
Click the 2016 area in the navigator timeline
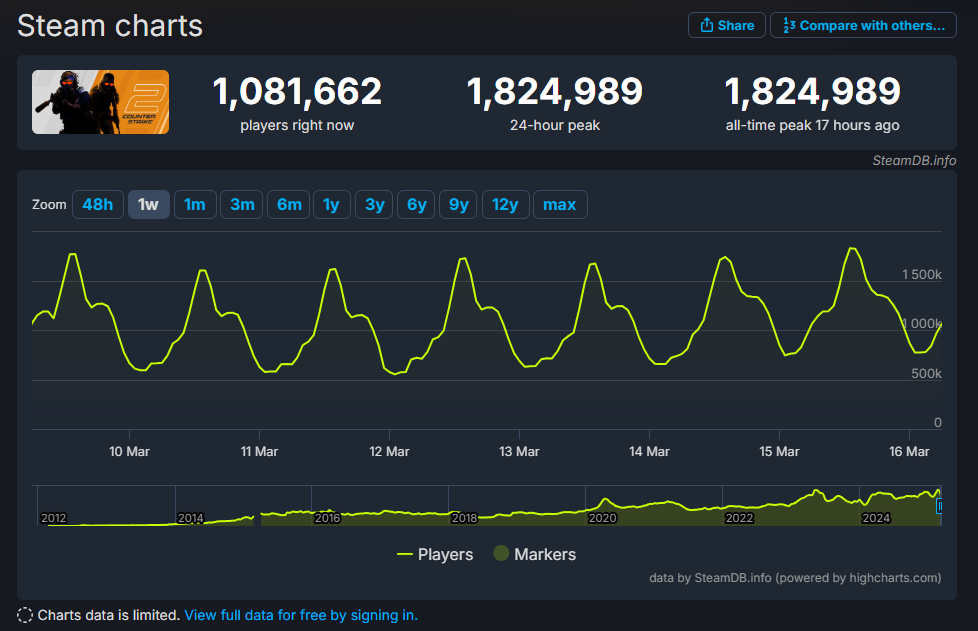(x=327, y=518)
